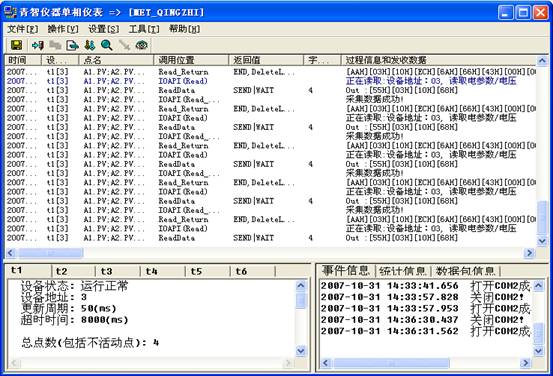Click the grayed-out copy toolbar icon
553x376 pixels.
[x=55, y=45]
